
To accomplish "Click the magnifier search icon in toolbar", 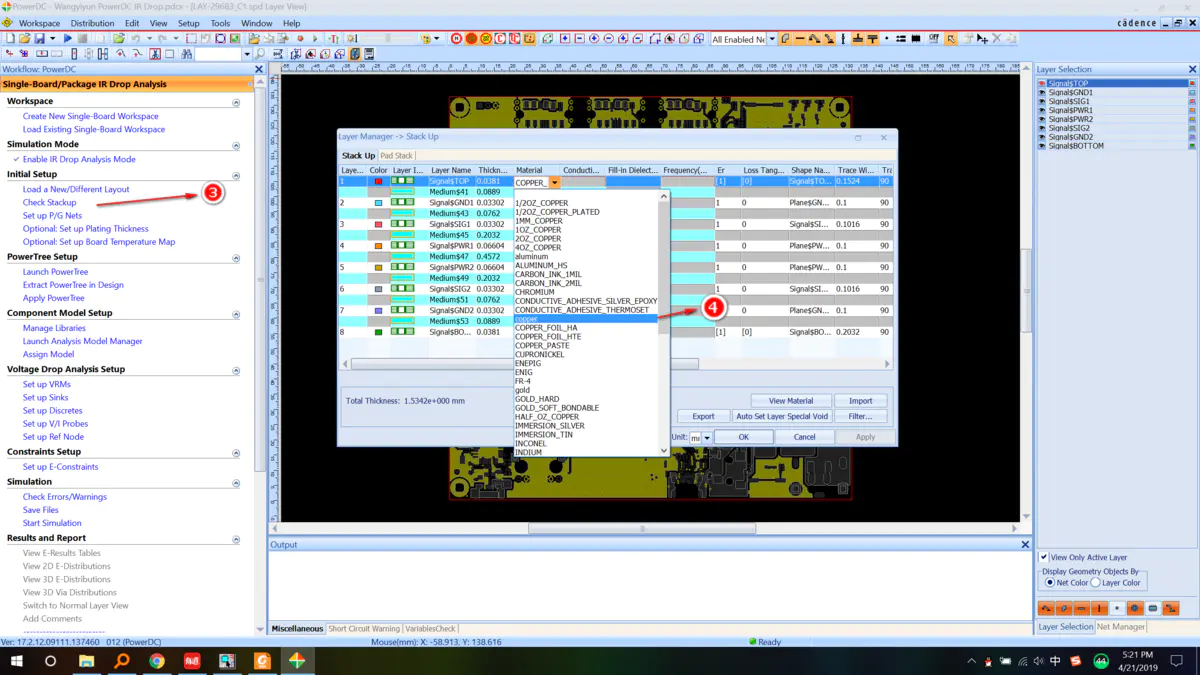I will click(261, 54).
